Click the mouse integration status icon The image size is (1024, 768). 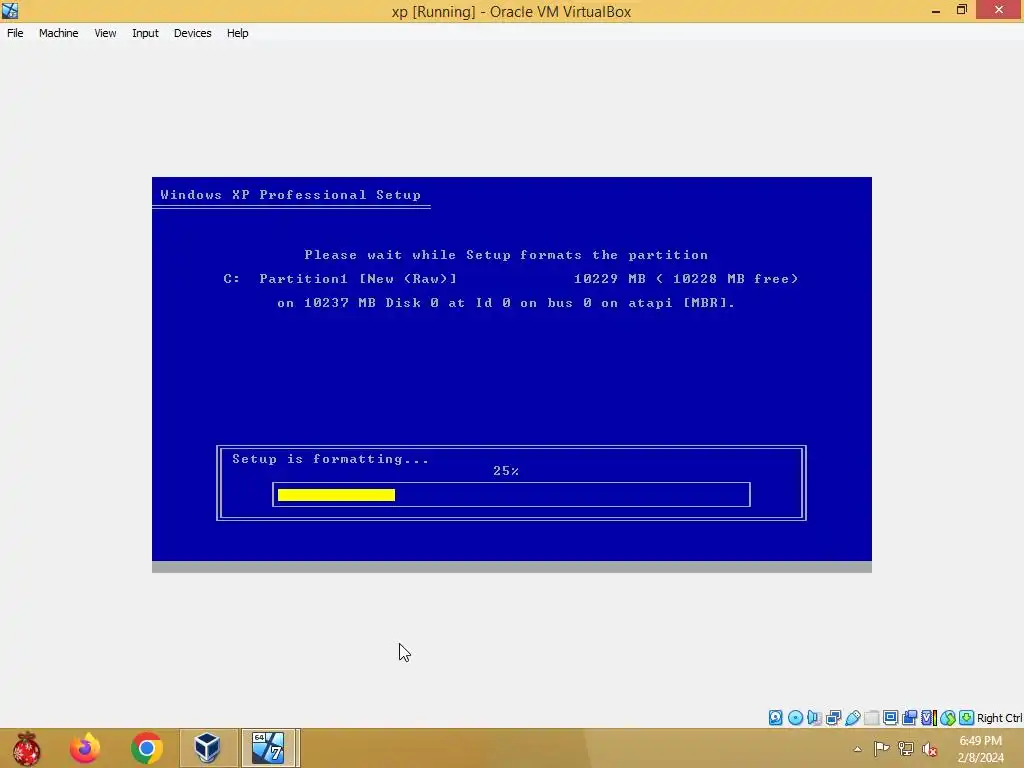click(948, 718)
